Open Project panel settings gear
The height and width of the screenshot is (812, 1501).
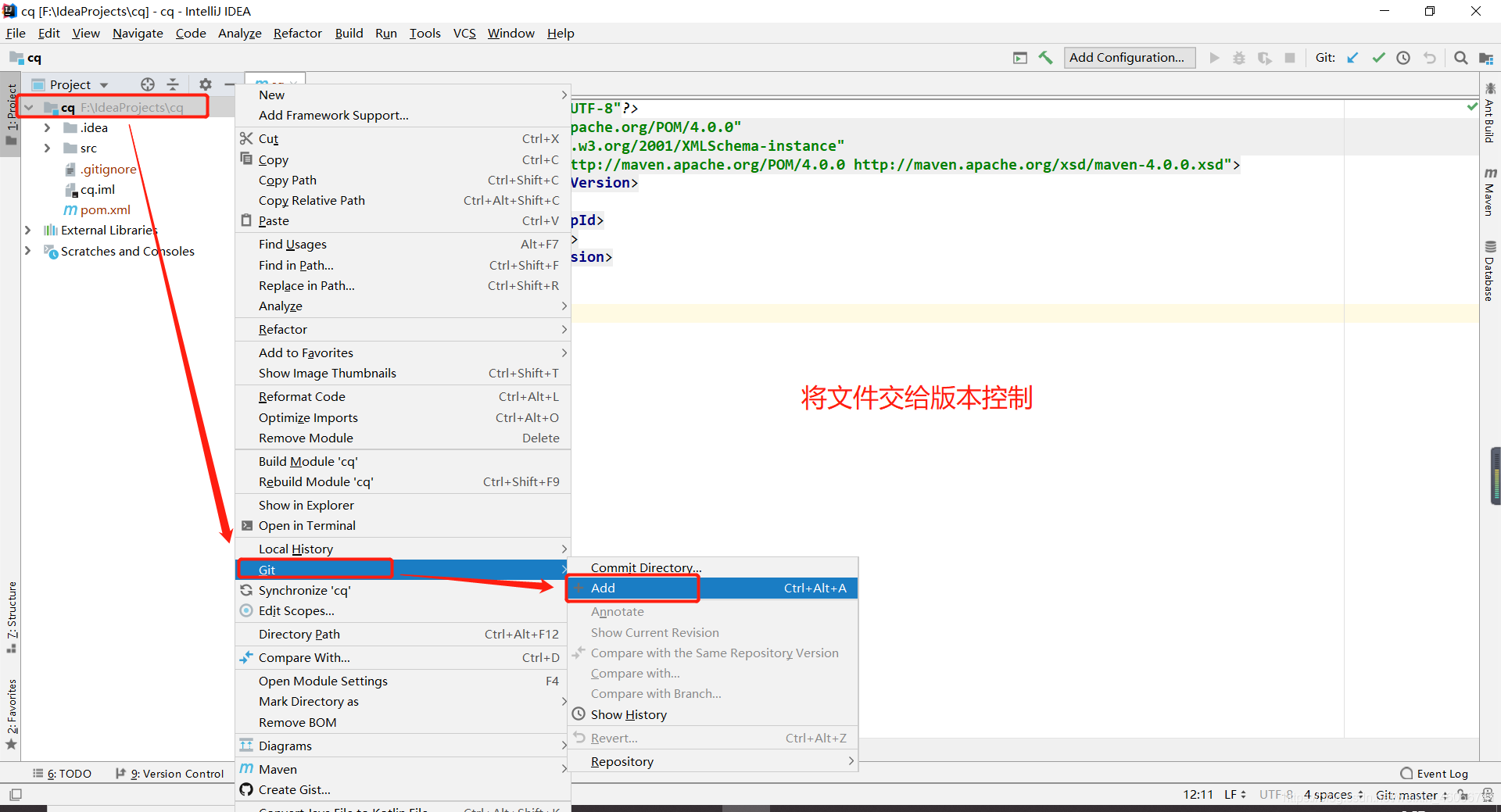pyautogui.click(x=205, y=84)
